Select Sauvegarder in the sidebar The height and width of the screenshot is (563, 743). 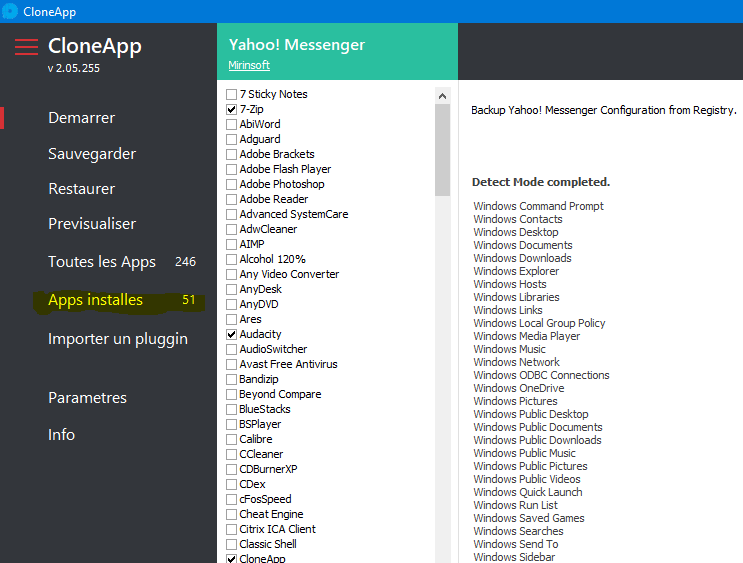tap(92, 154)
